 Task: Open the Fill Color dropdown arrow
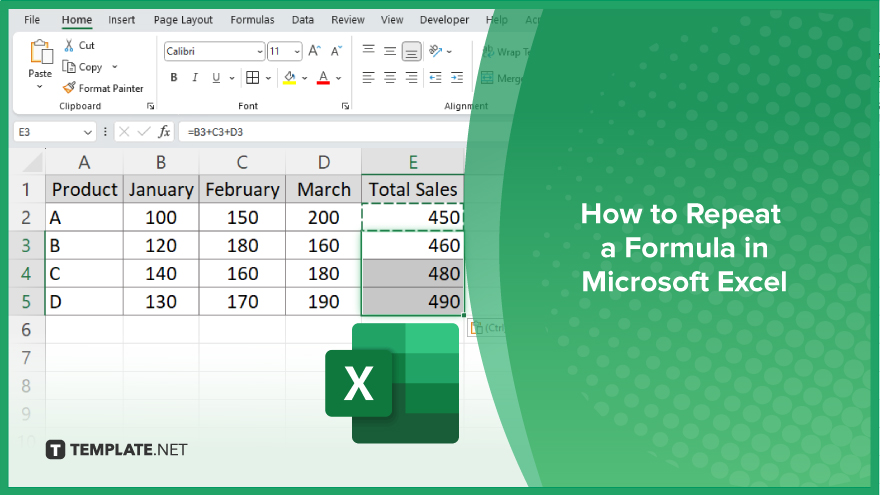click(x=304, y=78)
